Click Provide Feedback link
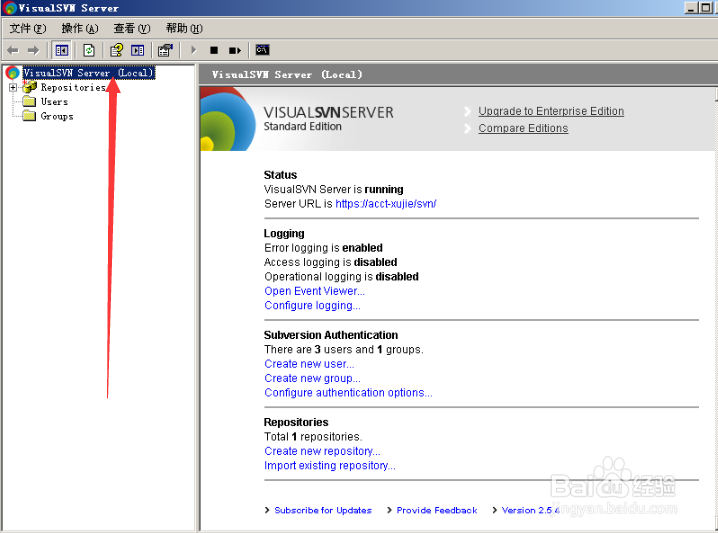 coord(437,510)
